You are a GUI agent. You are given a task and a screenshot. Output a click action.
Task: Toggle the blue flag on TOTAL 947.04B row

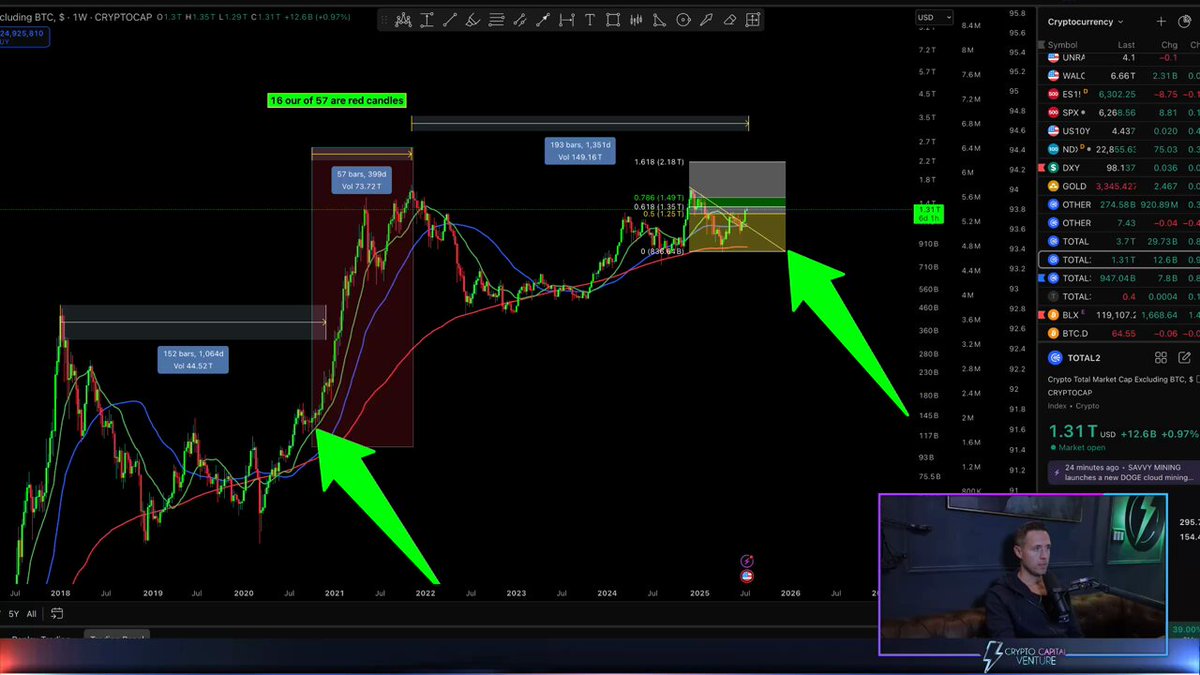[x=1041, y=278]
